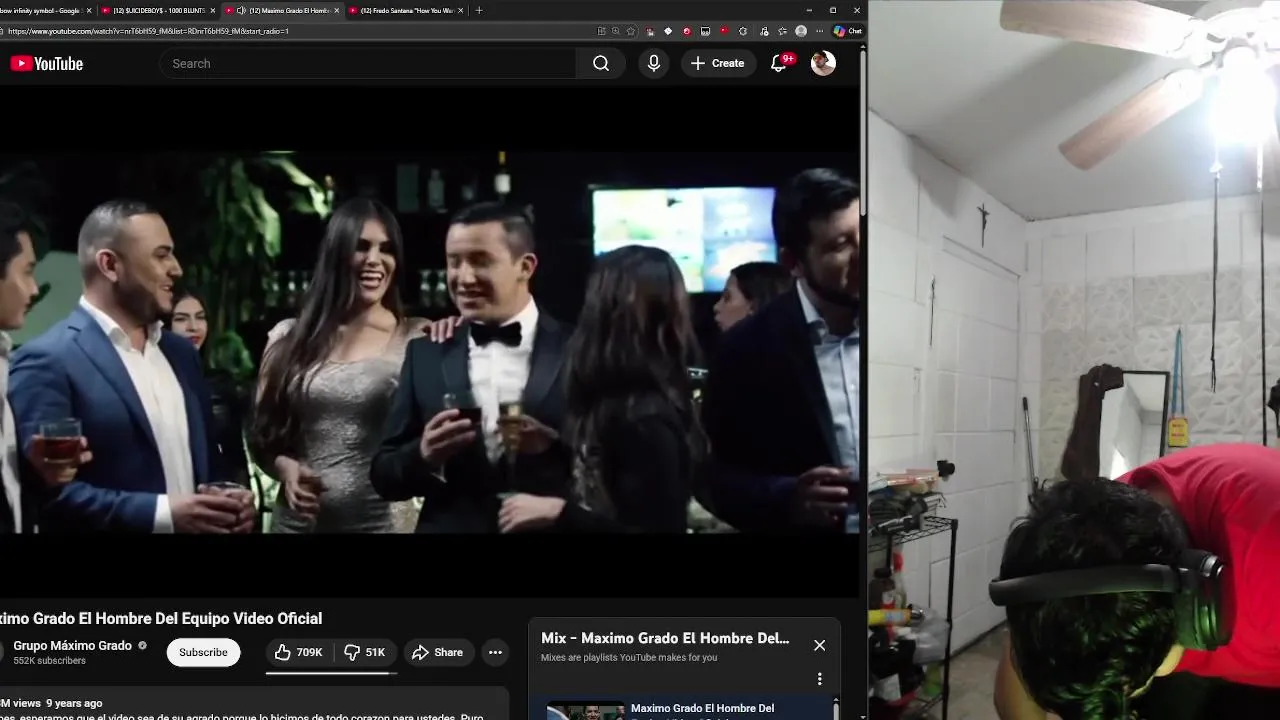
Task: Open the Favorites list icon
Action: [782, 31]
